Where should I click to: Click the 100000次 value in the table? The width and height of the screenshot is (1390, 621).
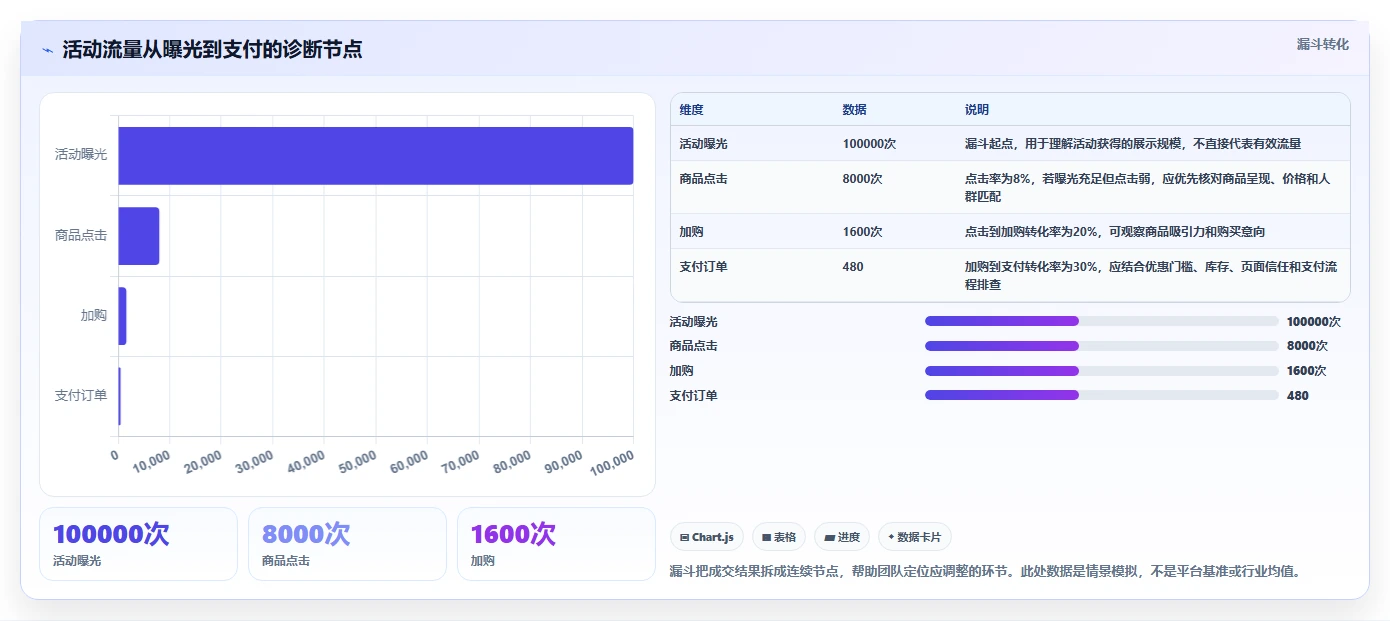[870, 144]
